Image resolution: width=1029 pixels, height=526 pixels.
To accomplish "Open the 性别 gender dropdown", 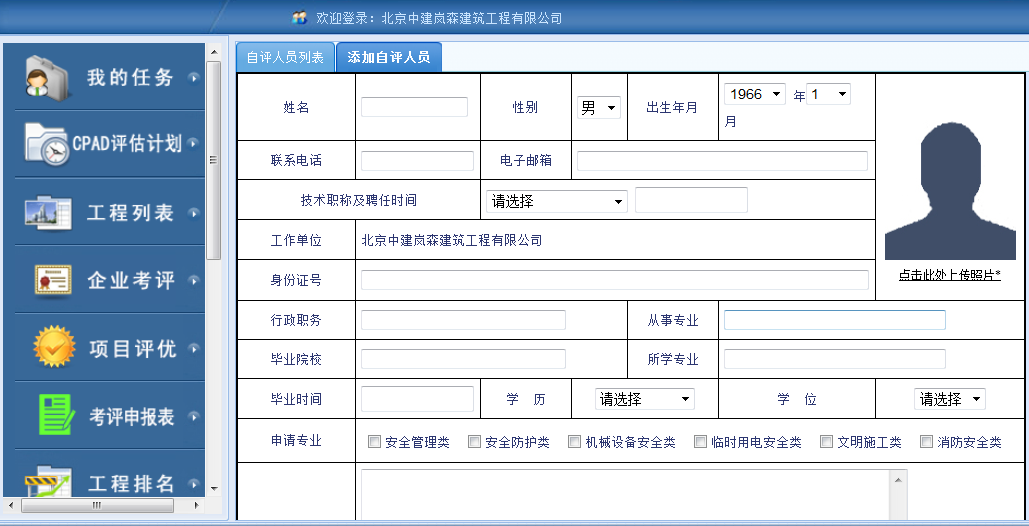I will (x=599, y=108).
